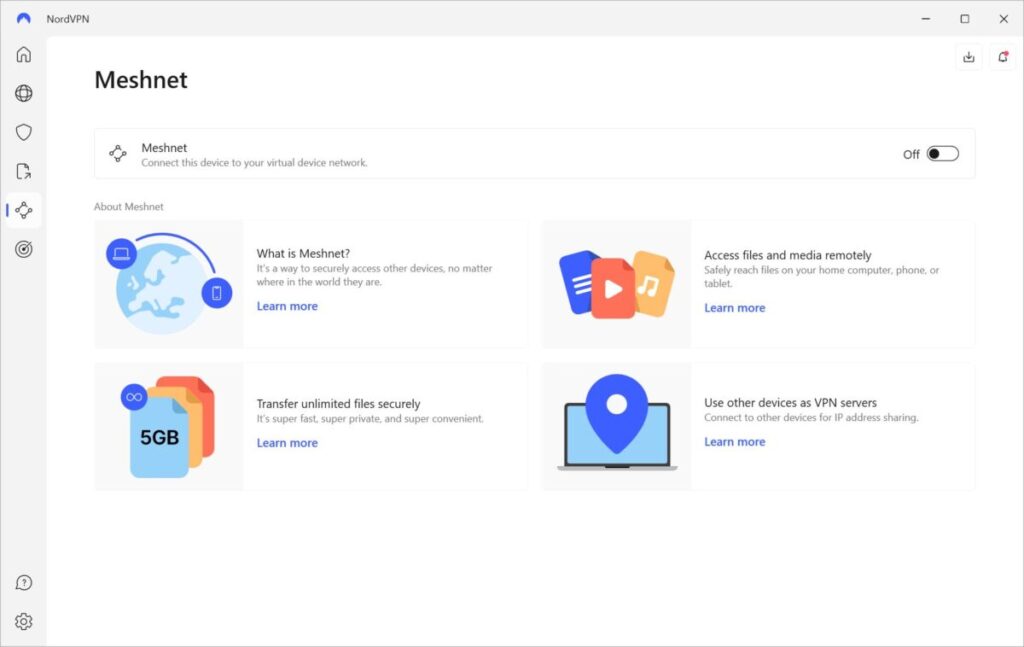Open the shield Threat Protection icon
This screenshot has height=647, width=1024.
click(24, 133)
